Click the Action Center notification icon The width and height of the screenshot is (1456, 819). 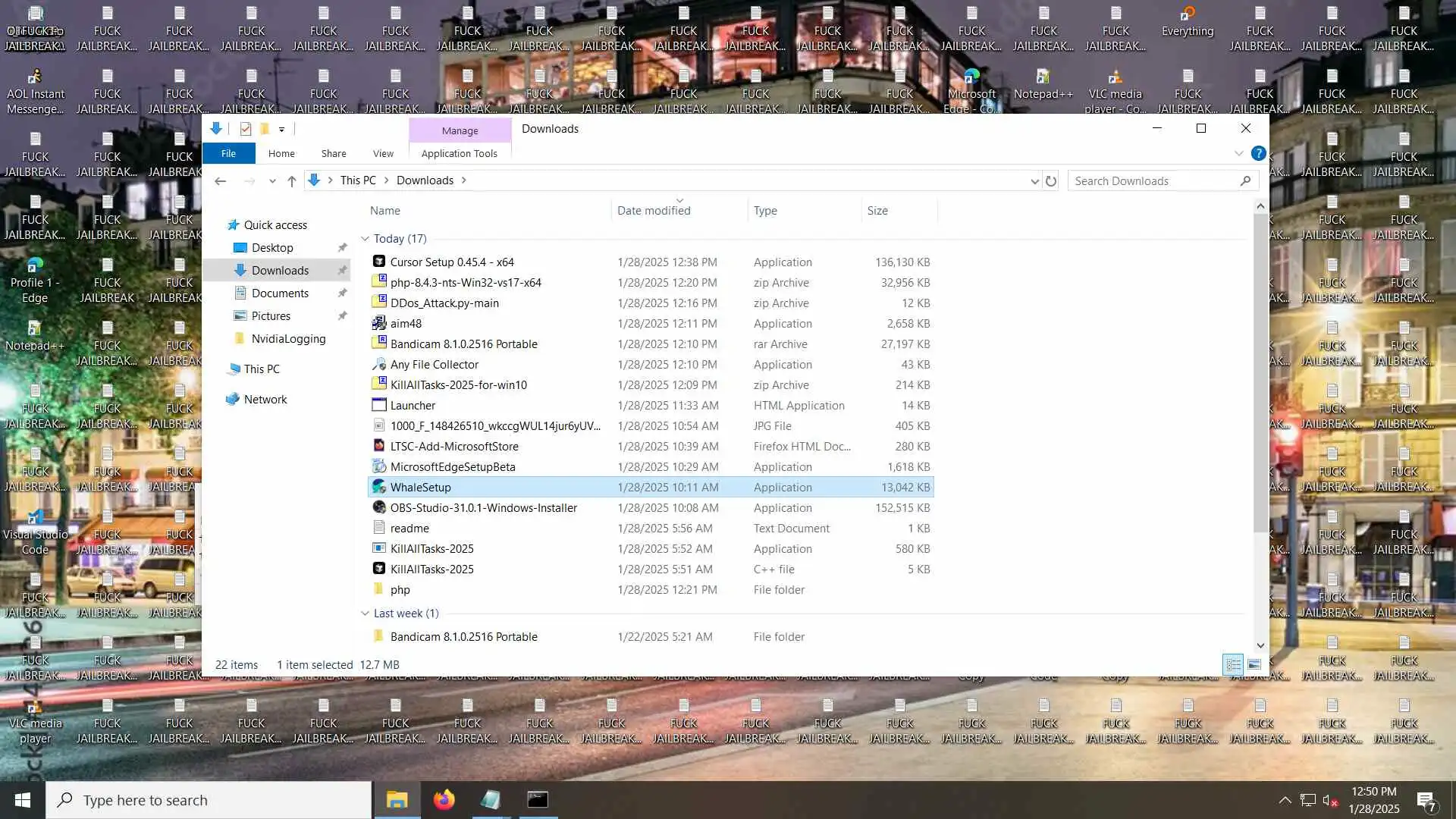(x=1426, y=800)
